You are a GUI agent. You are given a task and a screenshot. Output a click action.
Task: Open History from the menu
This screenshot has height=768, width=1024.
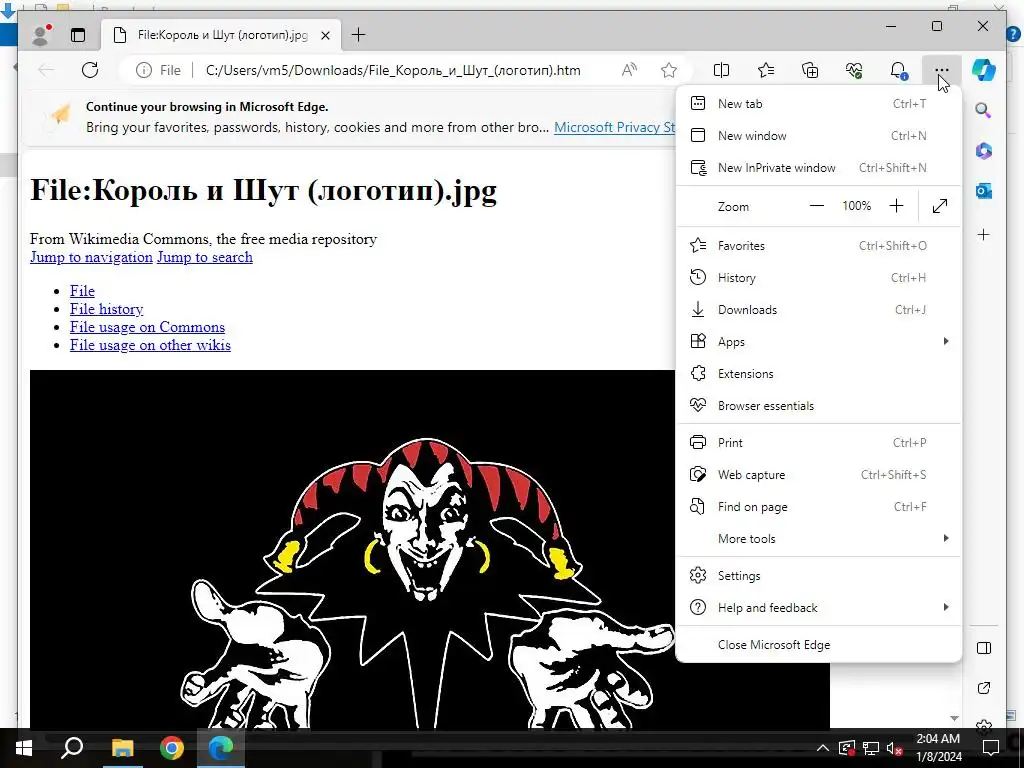tap(818, 278)
